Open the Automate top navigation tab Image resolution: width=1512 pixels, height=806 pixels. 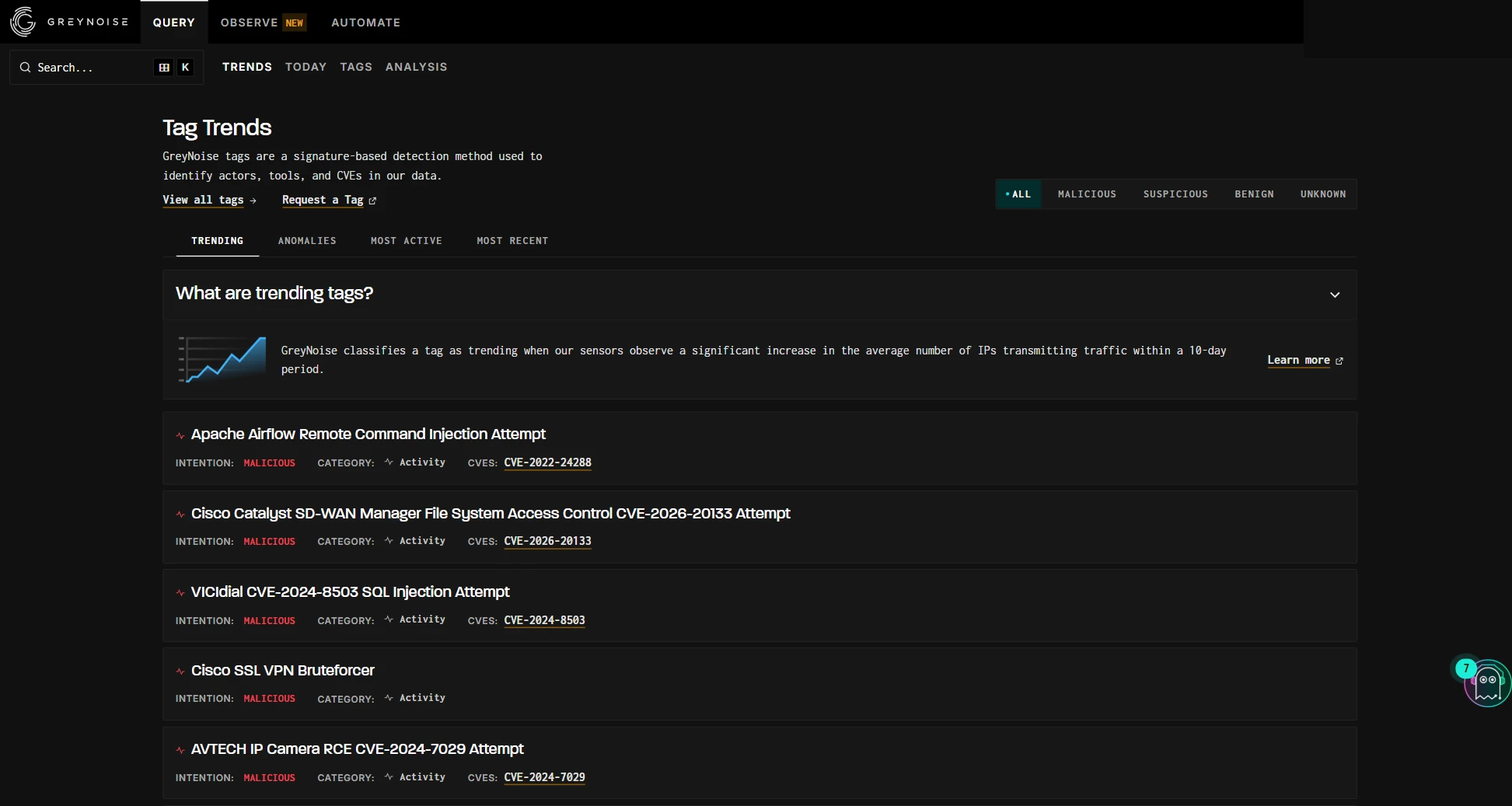pos(366,23)
